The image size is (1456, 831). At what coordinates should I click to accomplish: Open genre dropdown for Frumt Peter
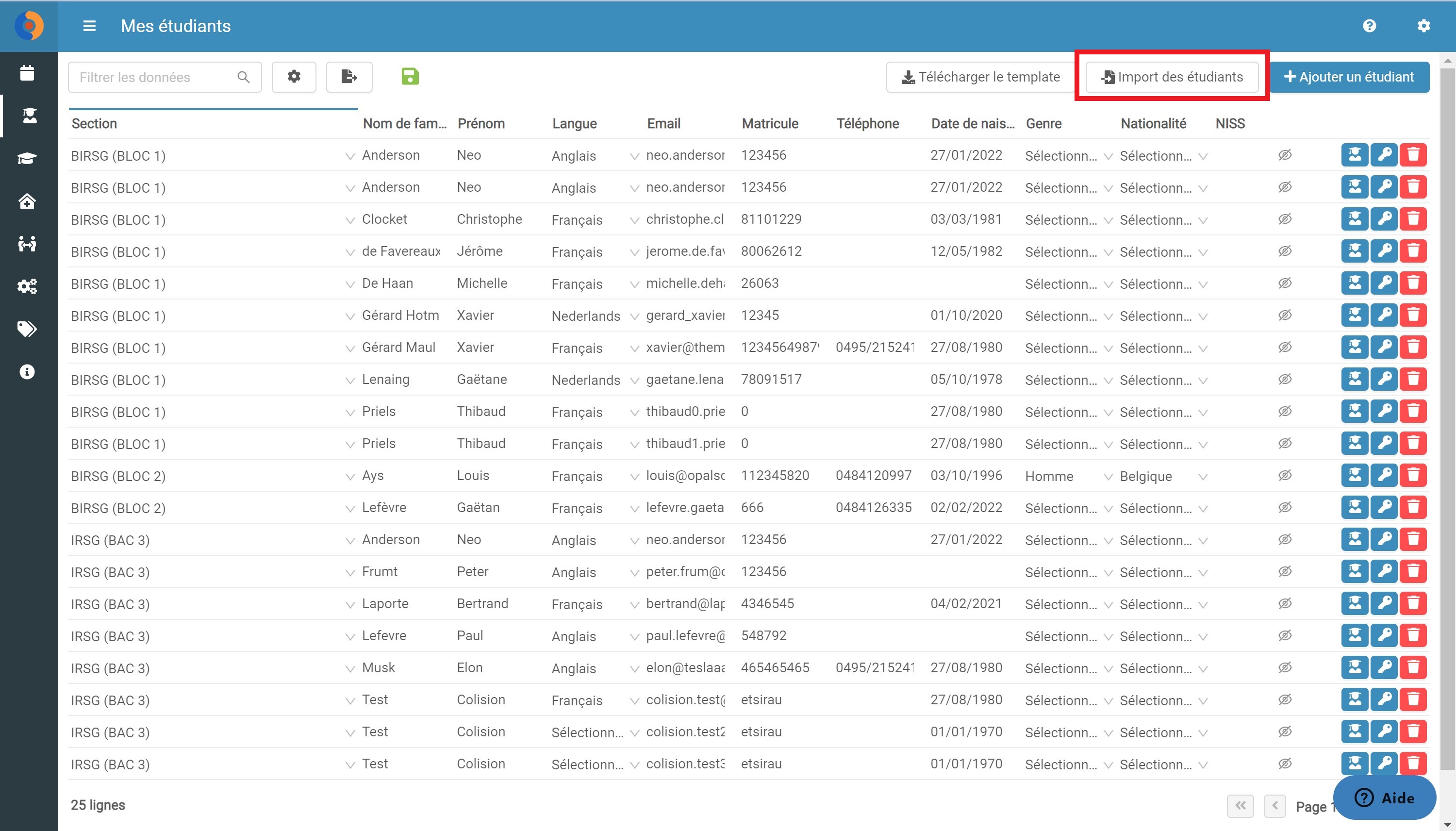(x=1108, y=573)
